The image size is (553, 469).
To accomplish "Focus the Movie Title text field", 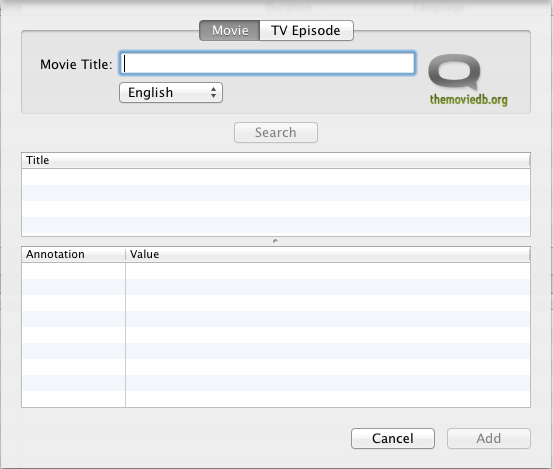I will [x=267, y=63].
